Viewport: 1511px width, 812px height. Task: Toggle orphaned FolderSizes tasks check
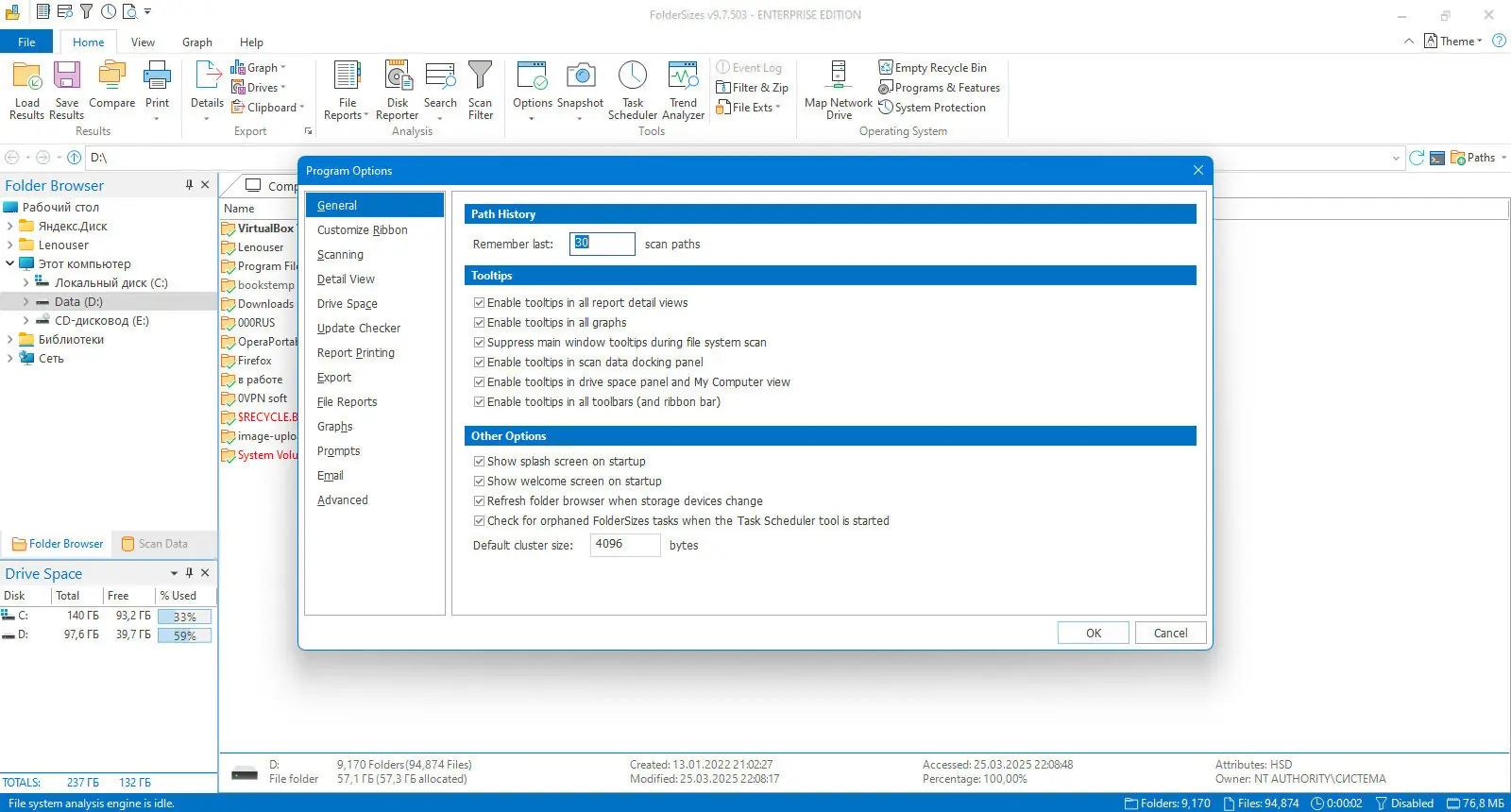479,521
